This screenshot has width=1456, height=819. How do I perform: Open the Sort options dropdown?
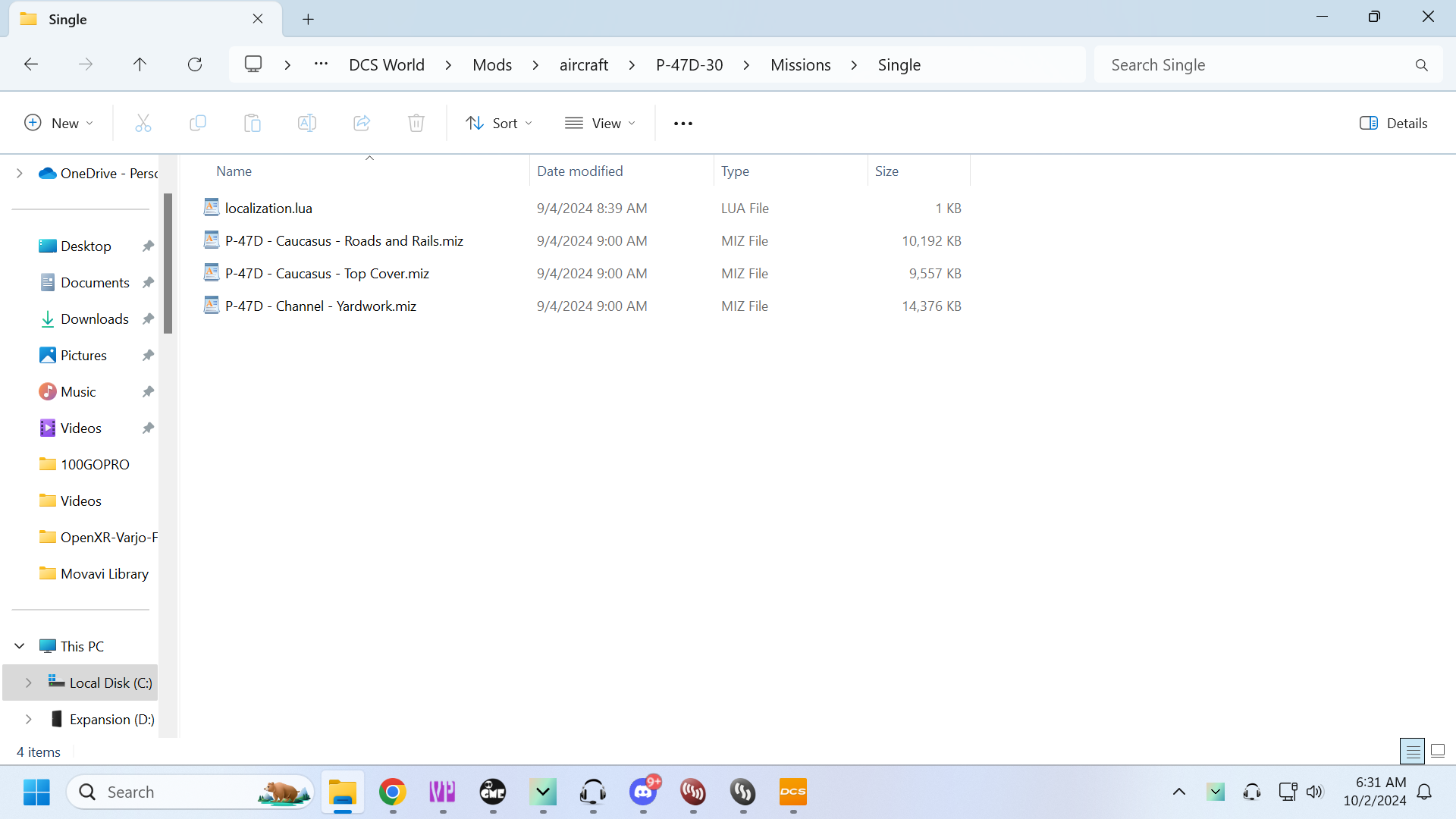coord(499,123)
